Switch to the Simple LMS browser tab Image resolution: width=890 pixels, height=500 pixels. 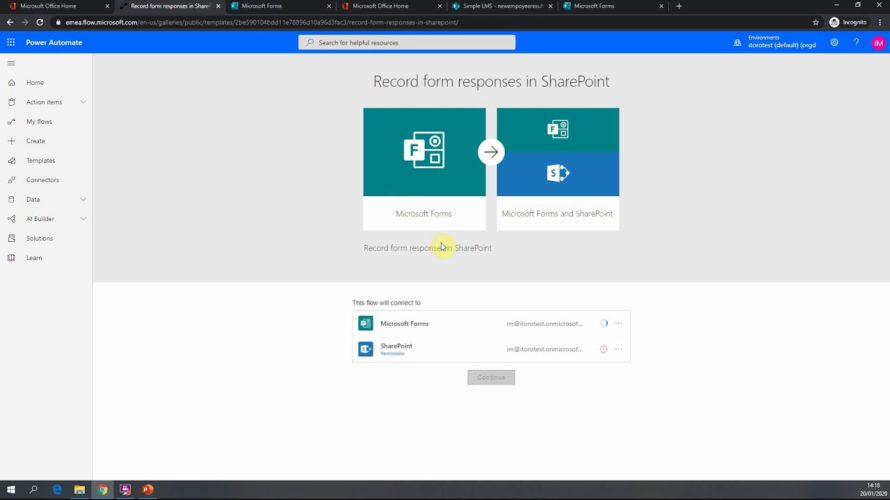(502, 6)
